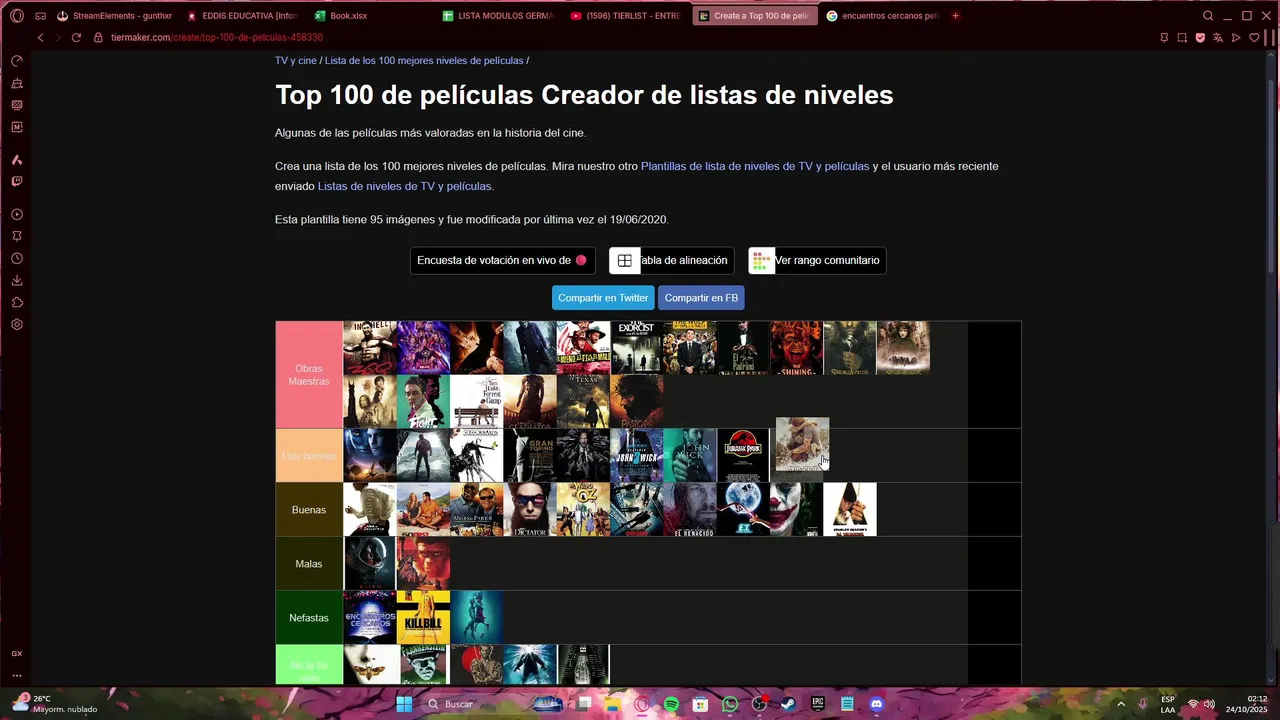Open Downloads icon in the sidebar
Screen dimensions: 1280x720
[x=17, y=280]
